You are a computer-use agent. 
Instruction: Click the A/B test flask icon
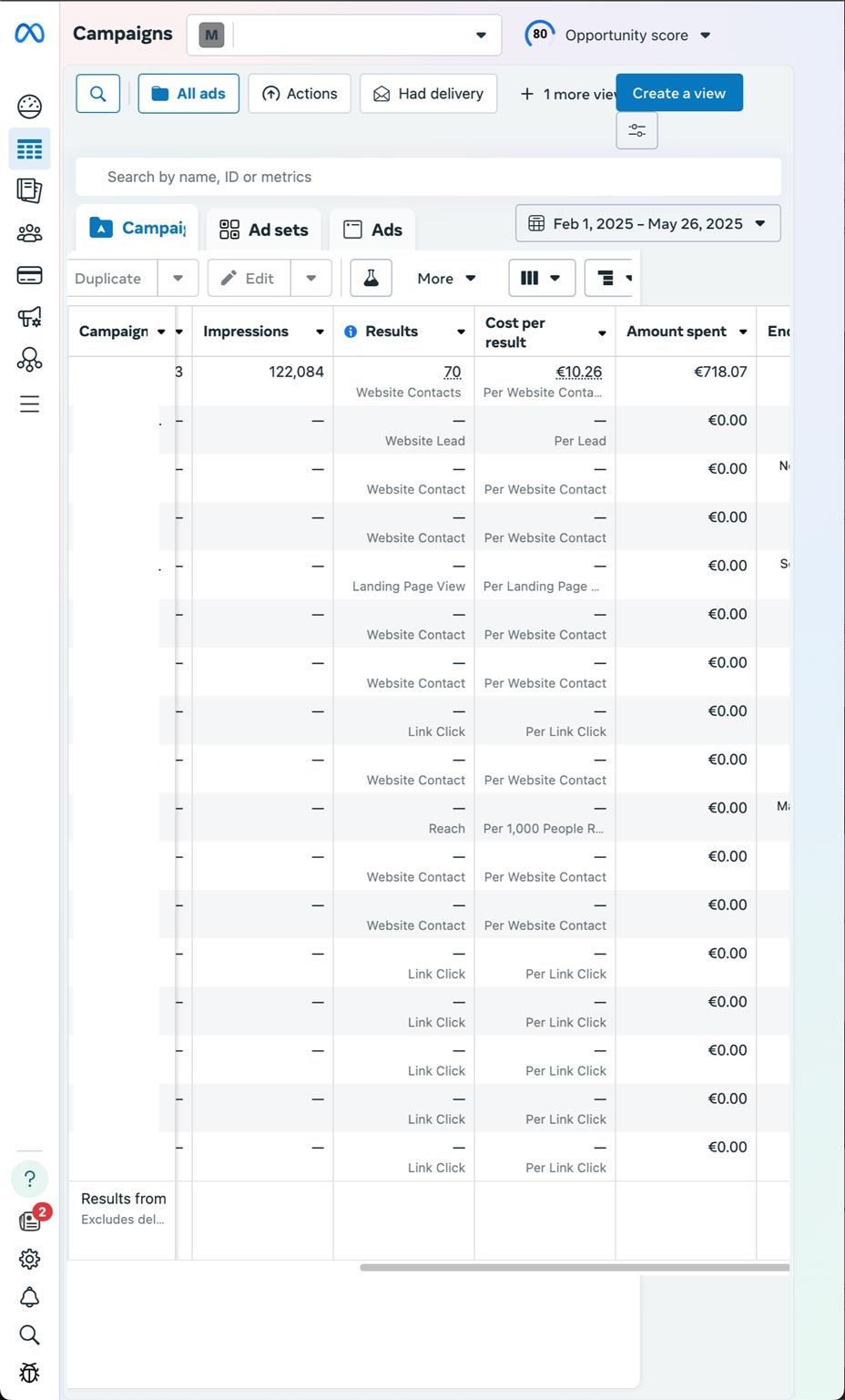(x=372, y=278)
